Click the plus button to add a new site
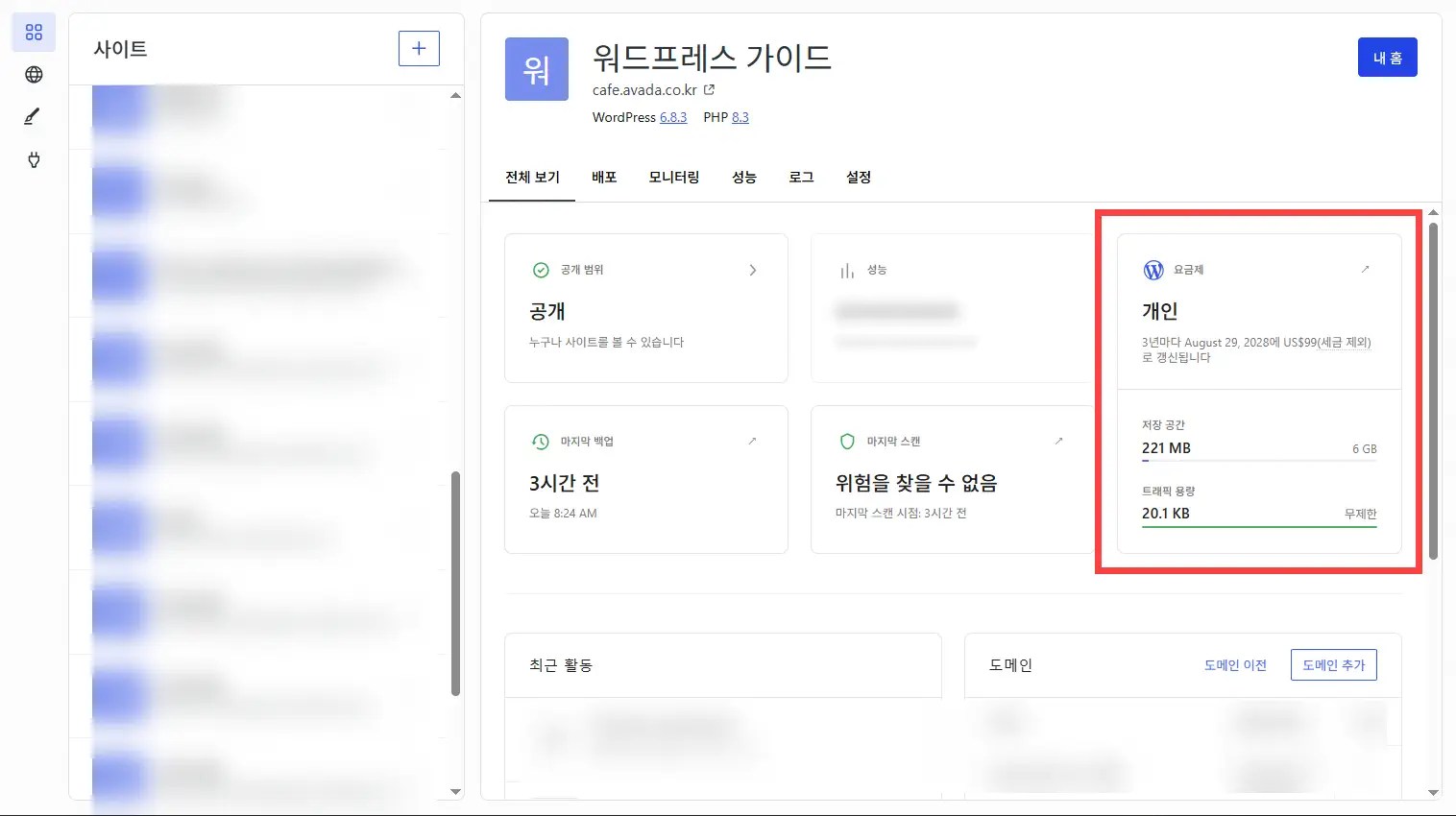 (419, 48)
